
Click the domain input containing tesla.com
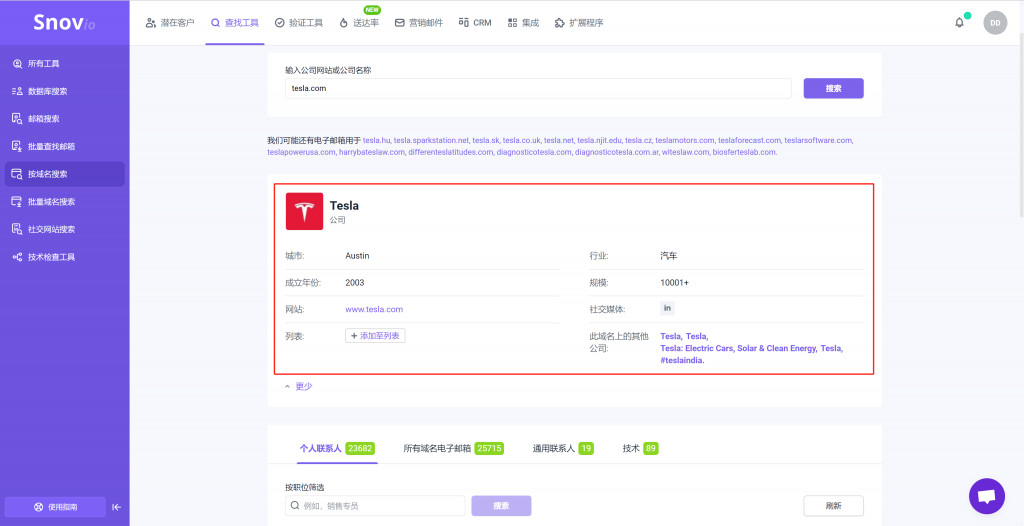click(x=538, y=89)
